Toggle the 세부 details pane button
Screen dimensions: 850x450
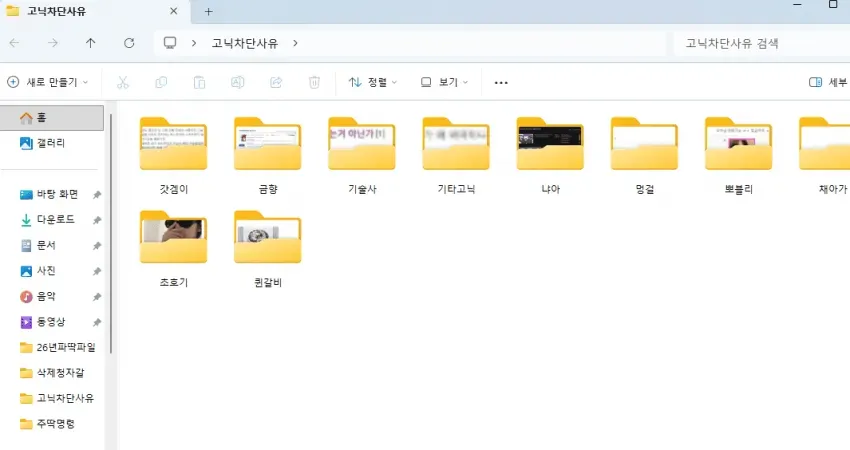(828, 82)
